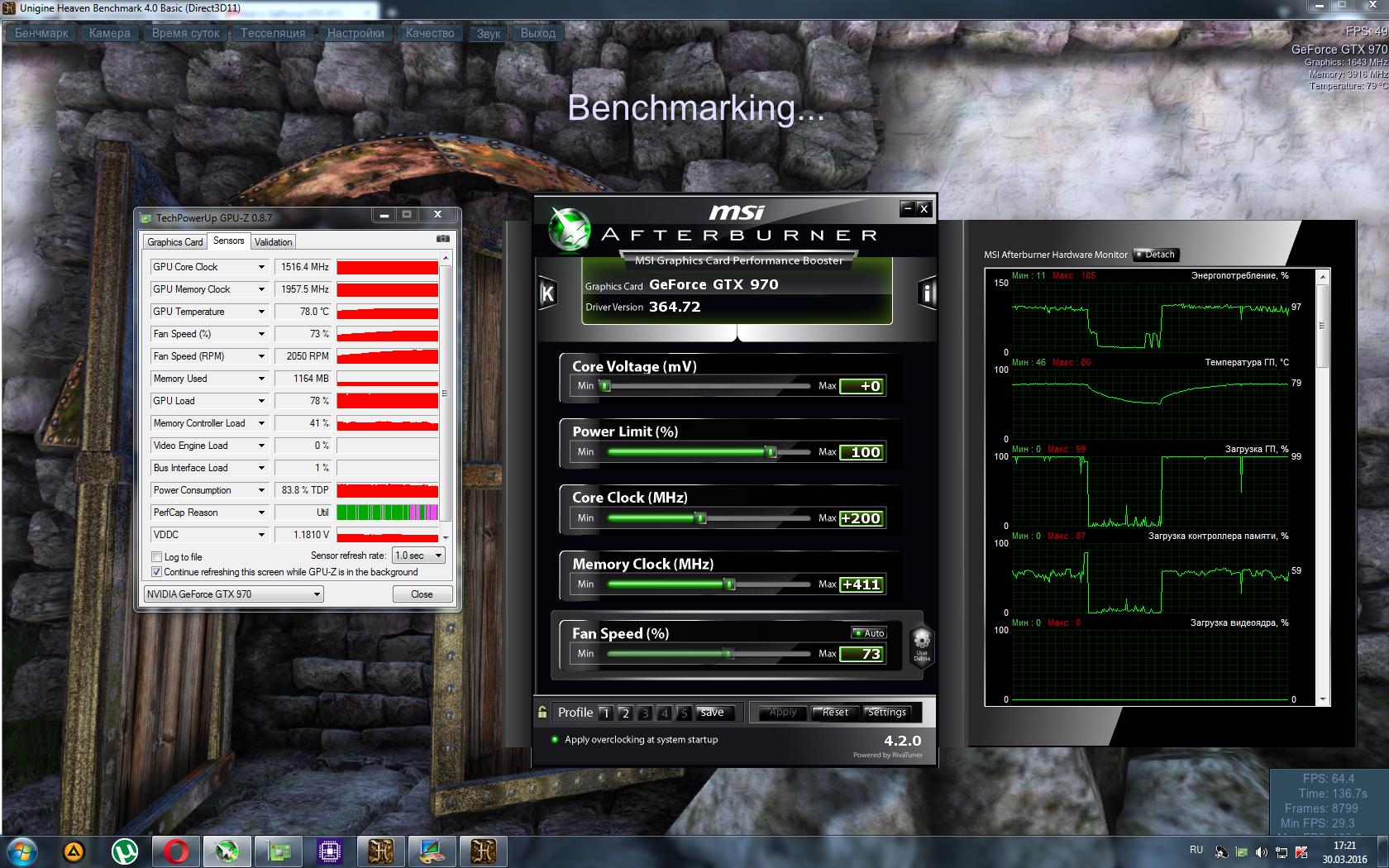Click the network tray icon
The width and height of the screenshot is (1389, 868).
tap(1282, 851)
